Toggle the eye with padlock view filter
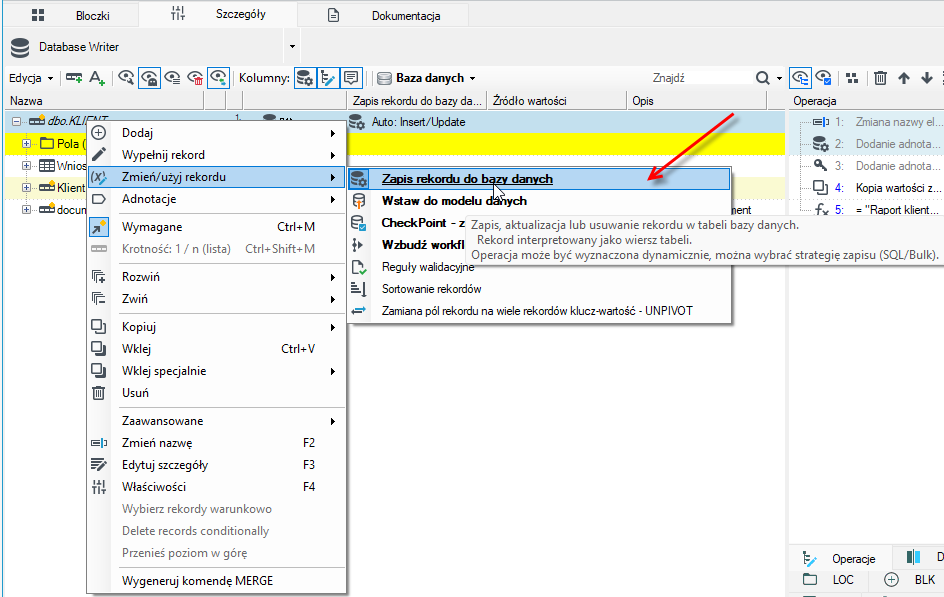Screen dimensions: 944x597 tap(149, 78)
